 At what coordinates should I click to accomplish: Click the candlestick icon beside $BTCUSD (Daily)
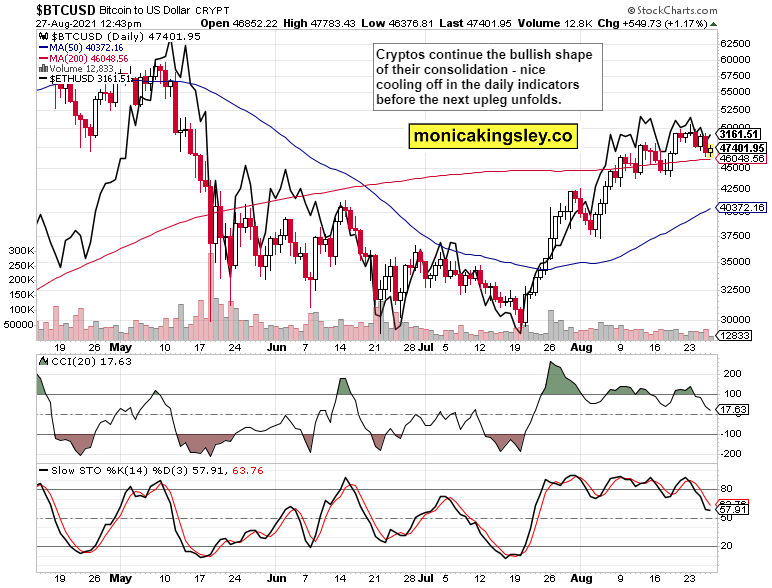[x=42, y=35]
